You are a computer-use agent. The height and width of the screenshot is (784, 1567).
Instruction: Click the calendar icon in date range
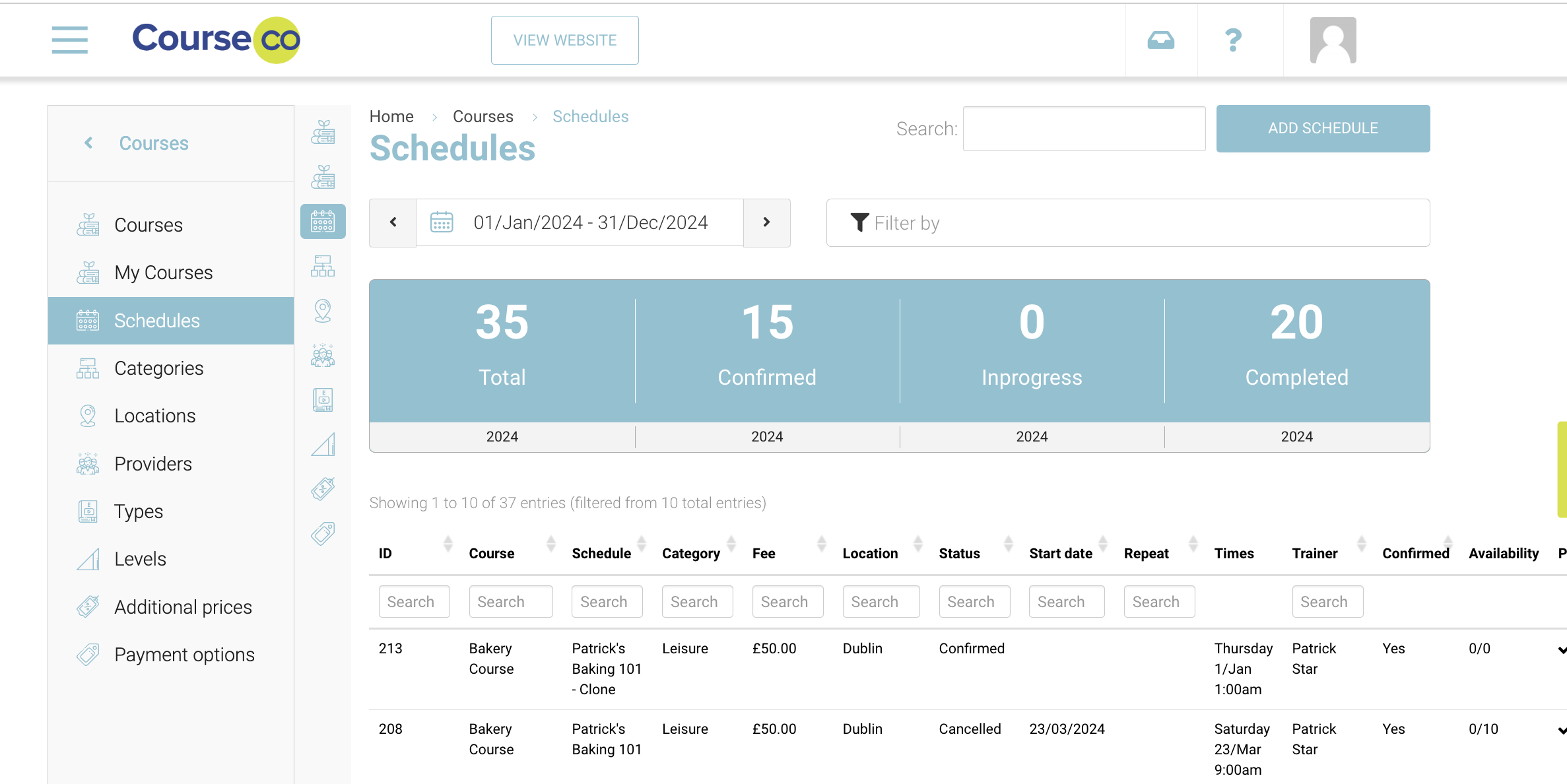coord(442,222)
